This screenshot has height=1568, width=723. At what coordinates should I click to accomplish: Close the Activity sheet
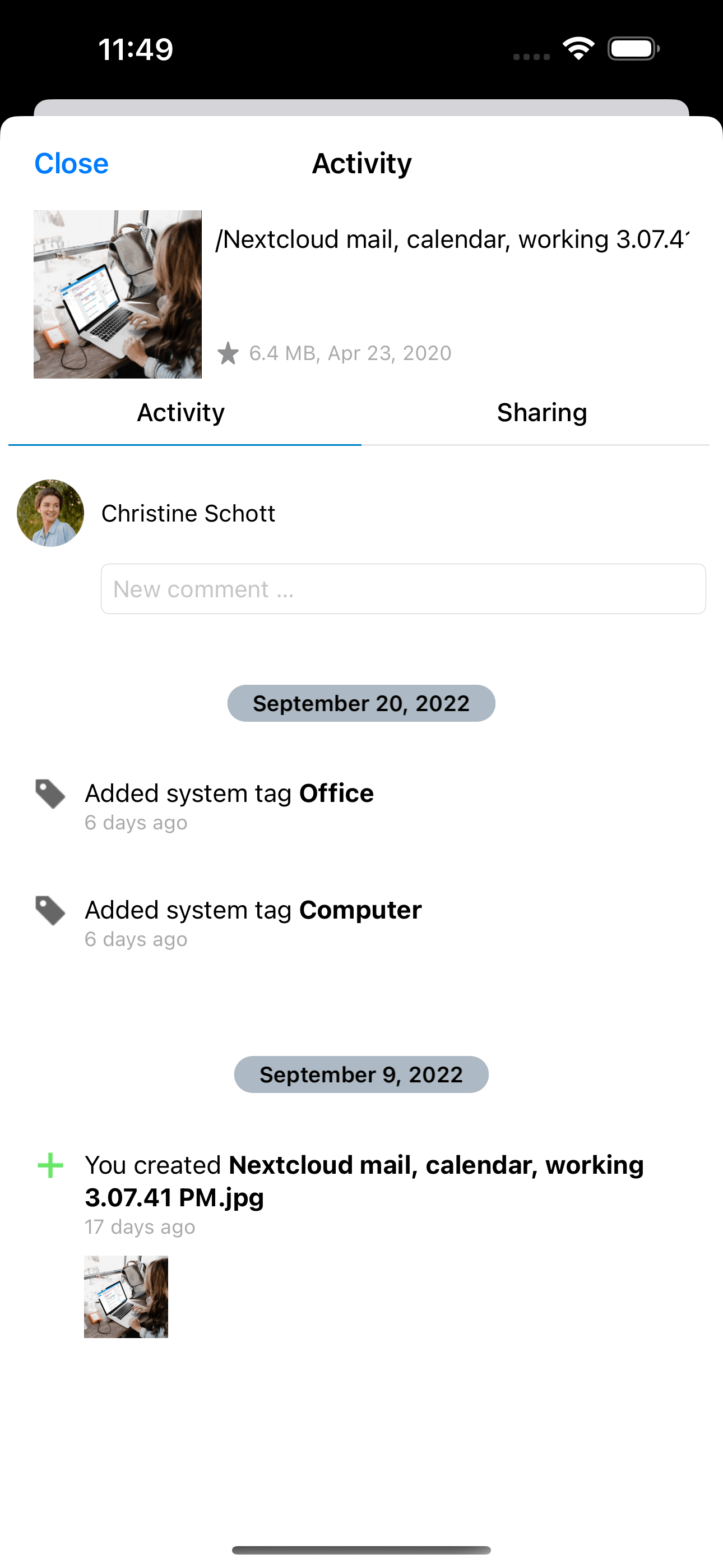click(x=71, y=164)
